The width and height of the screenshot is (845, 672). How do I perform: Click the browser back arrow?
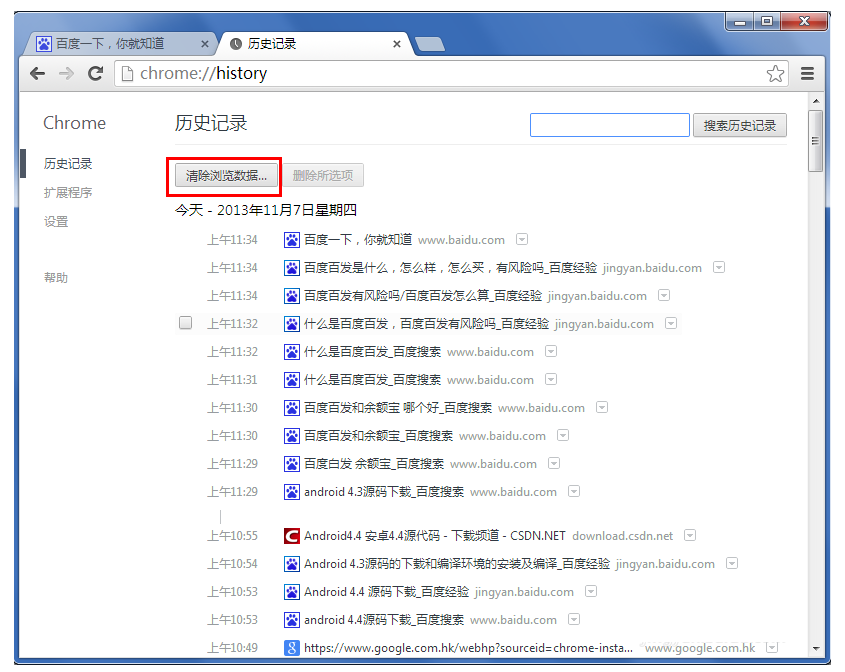tap(37, 74)
